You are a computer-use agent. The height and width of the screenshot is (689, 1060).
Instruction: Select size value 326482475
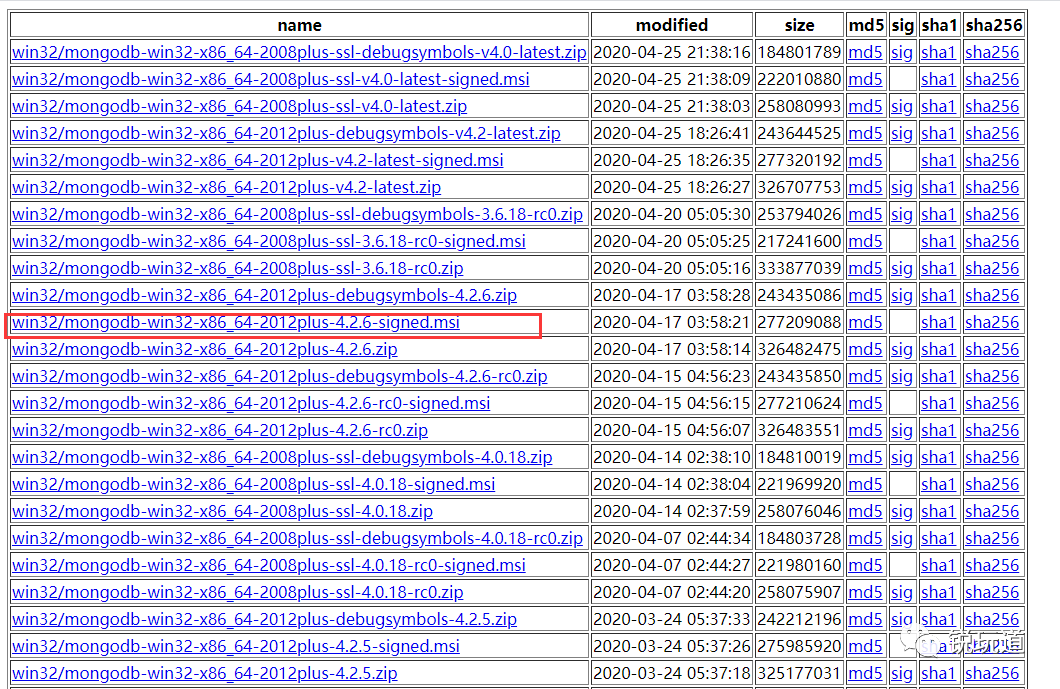coord(799,350)
